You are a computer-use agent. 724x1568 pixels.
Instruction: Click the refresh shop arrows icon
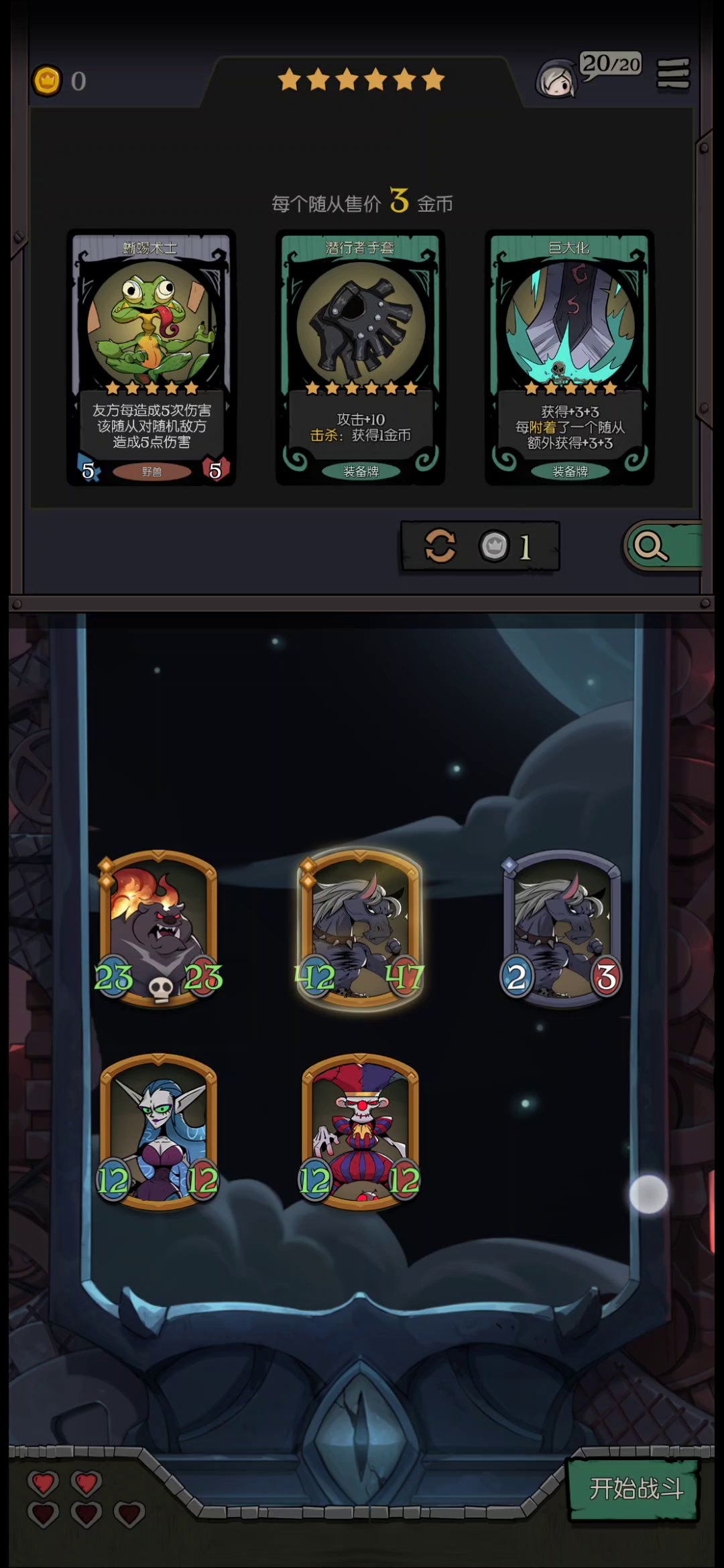click(440, 545)
